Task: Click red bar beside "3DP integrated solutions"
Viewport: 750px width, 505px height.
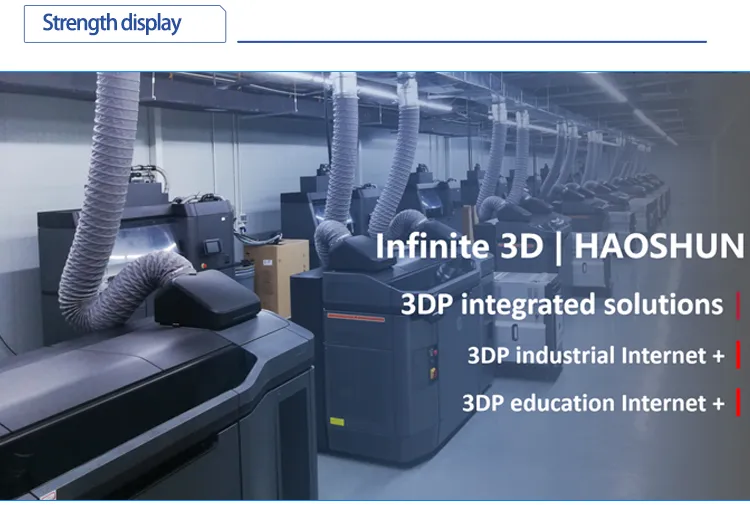Action: coord(738,304)
